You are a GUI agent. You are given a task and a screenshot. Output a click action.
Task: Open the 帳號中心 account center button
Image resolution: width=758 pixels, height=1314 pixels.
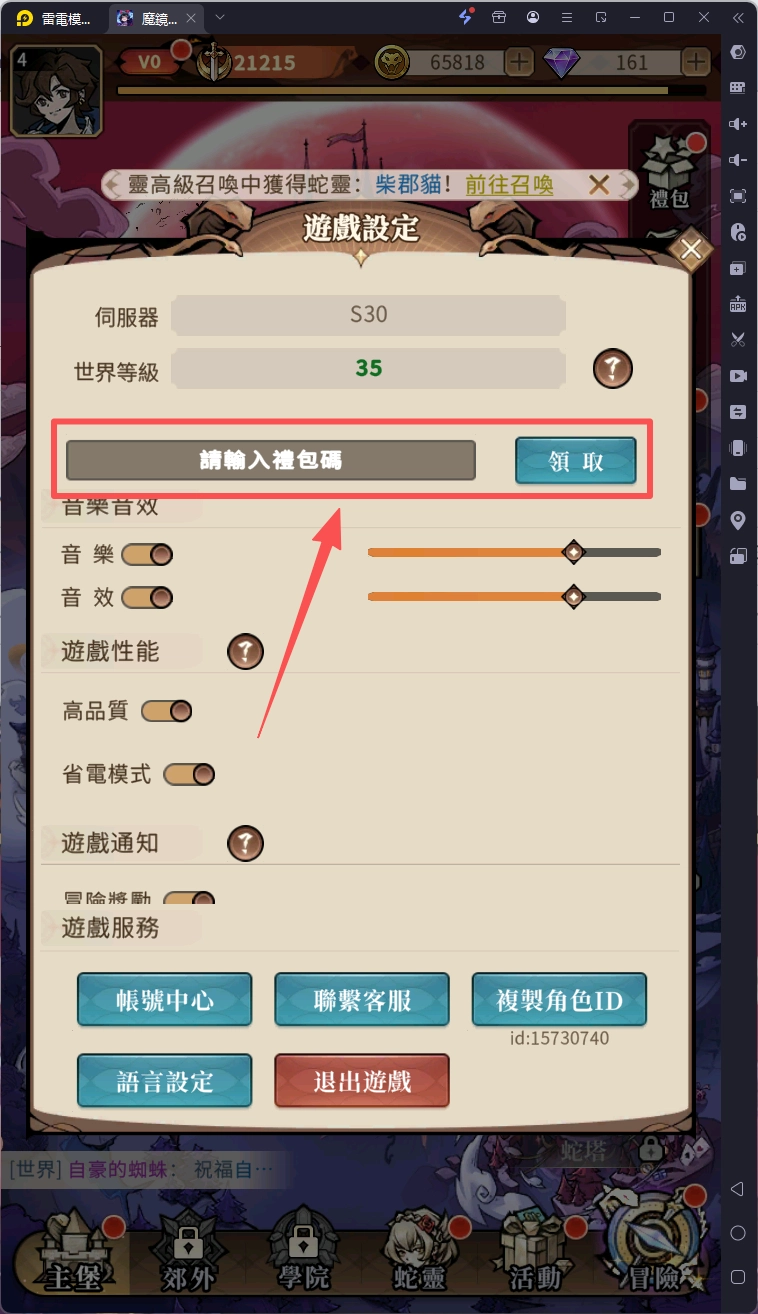[164, 1000]
